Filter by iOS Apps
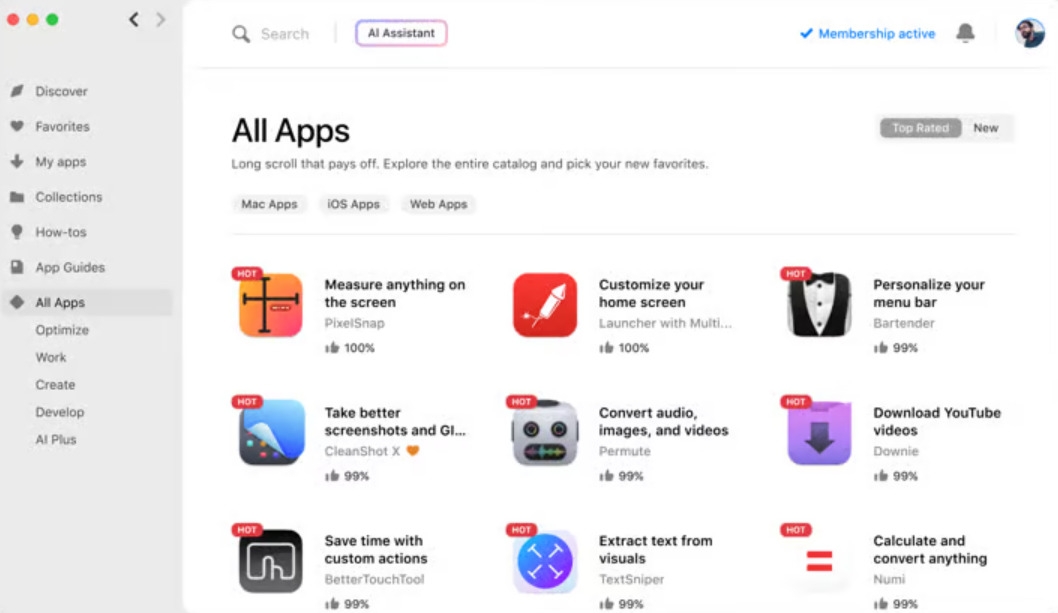Viewport: 1058px width, 613px height. 354,204
